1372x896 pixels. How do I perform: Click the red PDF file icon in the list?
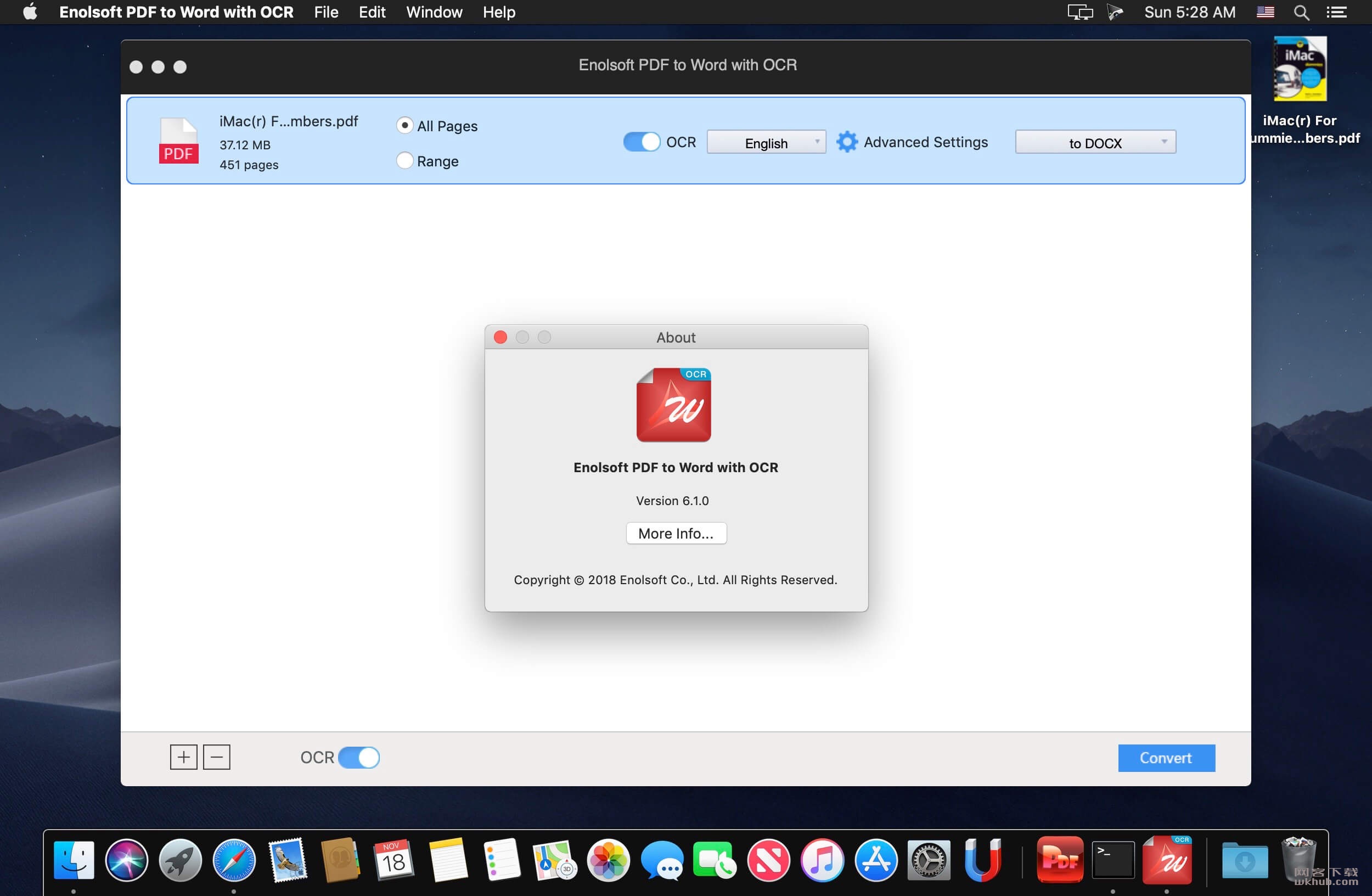pyautogui.click(x=179, y=141)
